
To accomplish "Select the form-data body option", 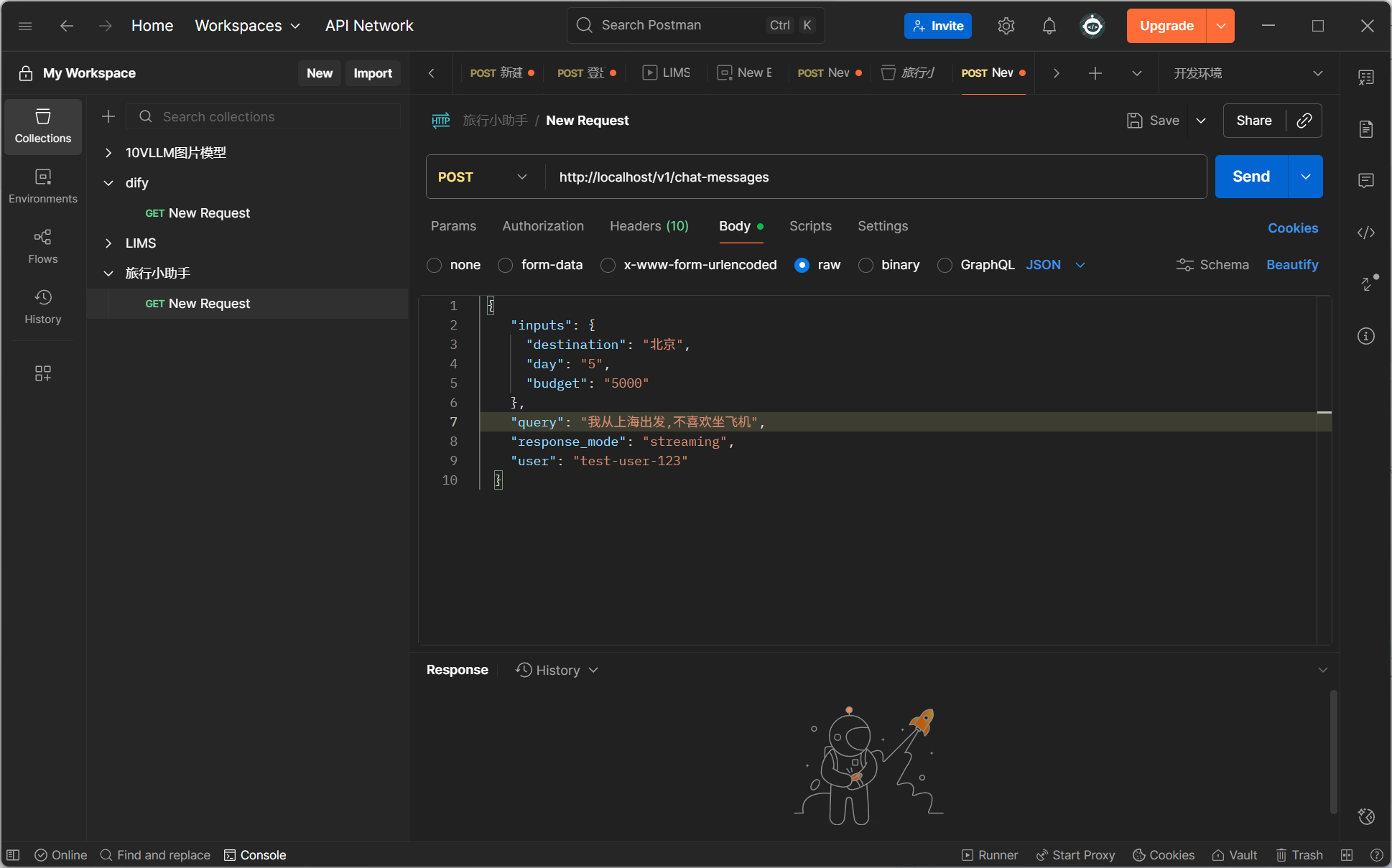I will [506, 265].
